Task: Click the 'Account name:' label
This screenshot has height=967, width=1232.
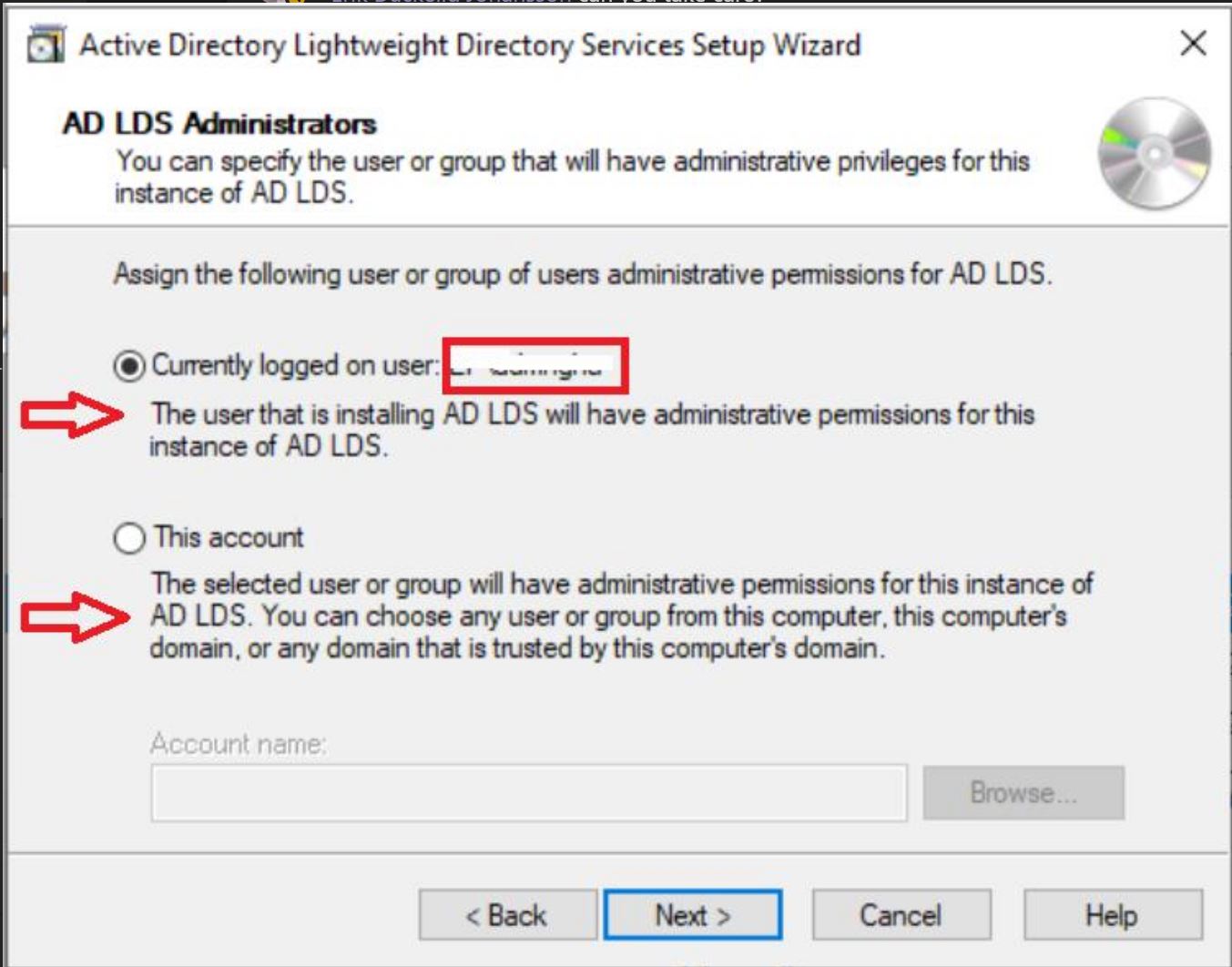Action: 239,744
